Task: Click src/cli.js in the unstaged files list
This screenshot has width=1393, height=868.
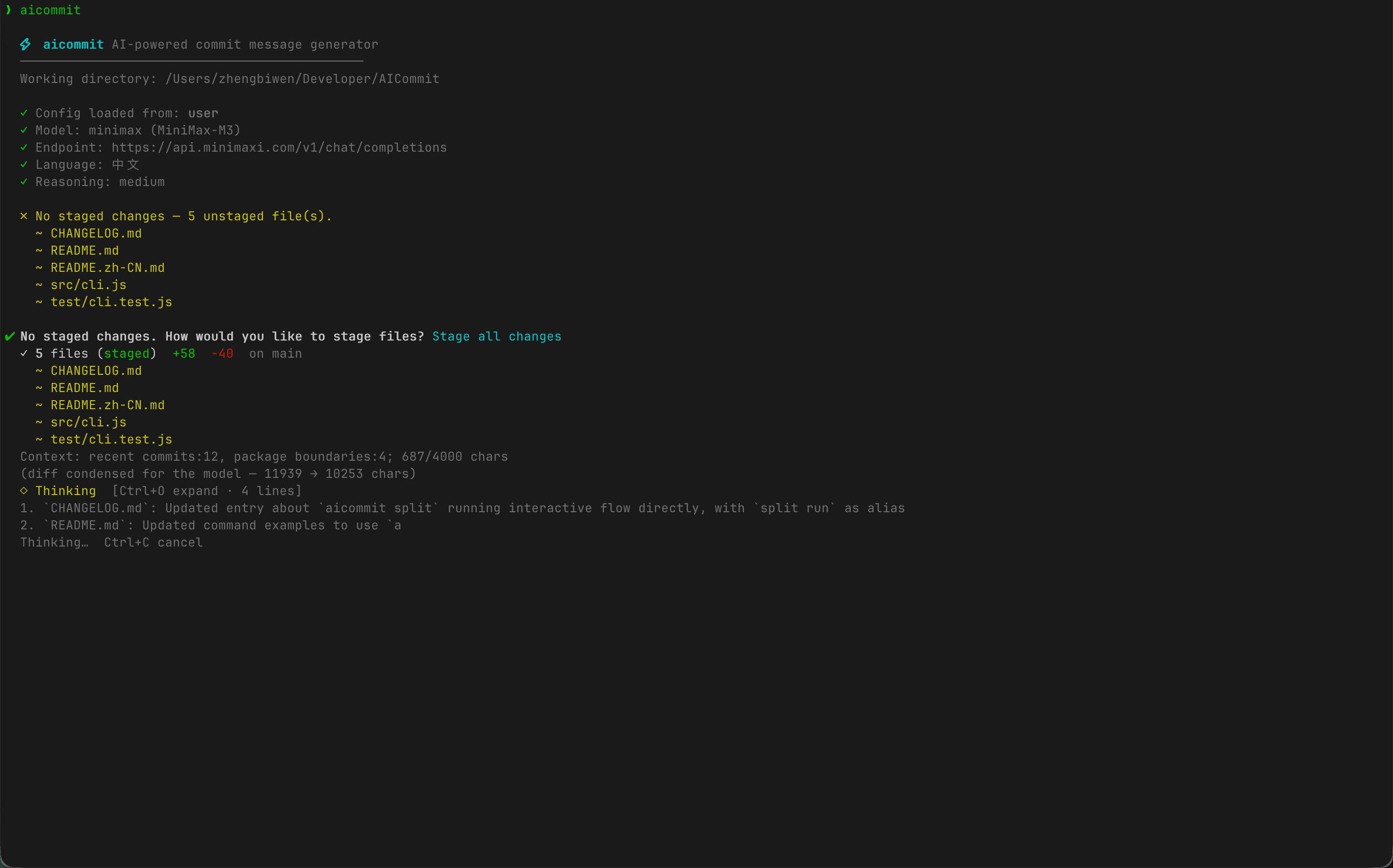Action: click(88, 285)
